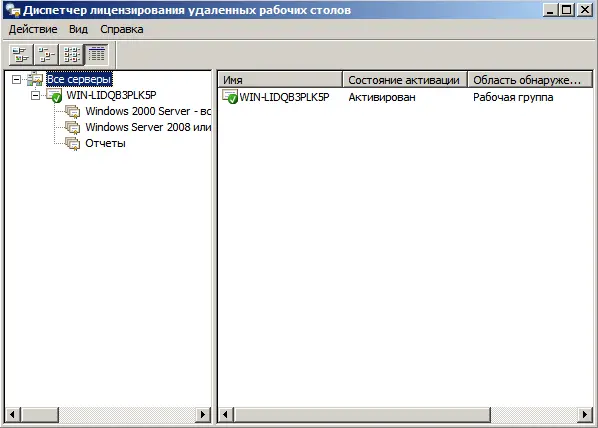
Task: Collapse the WIN-LIDQB3PLK5P tree node
Action: [x=35, y=95]
